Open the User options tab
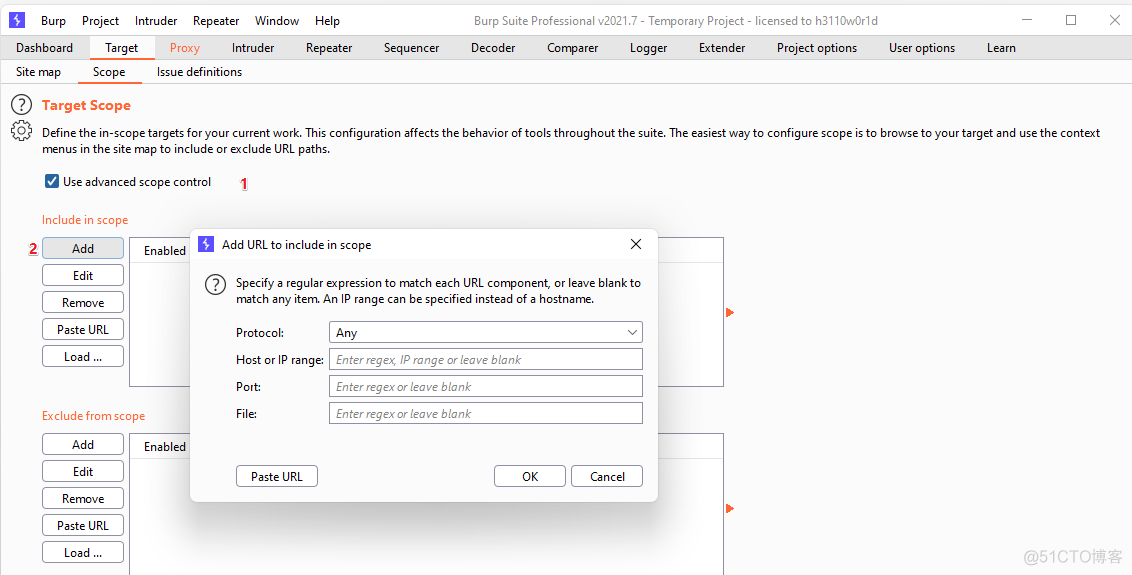The image size is (1132, 575). tap(922, 48)
